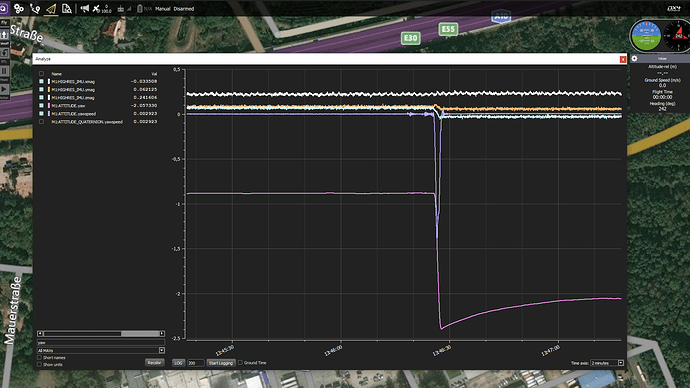
Task: Click the Val column header
Action: [x=154, y=74]
